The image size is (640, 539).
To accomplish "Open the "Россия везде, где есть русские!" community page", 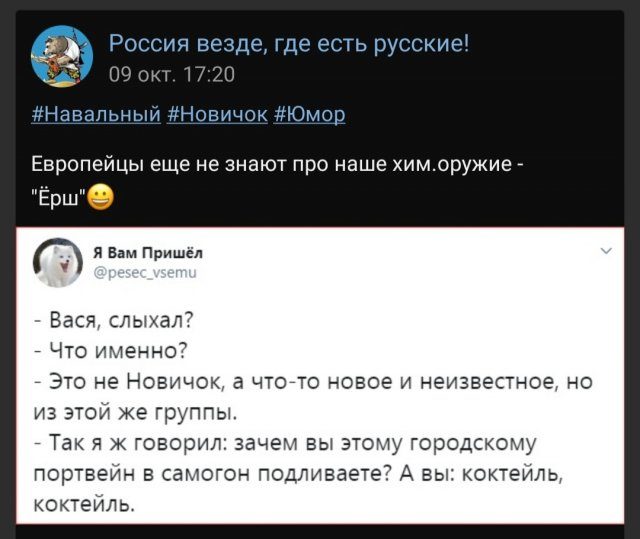I will (x=288, y=42).
